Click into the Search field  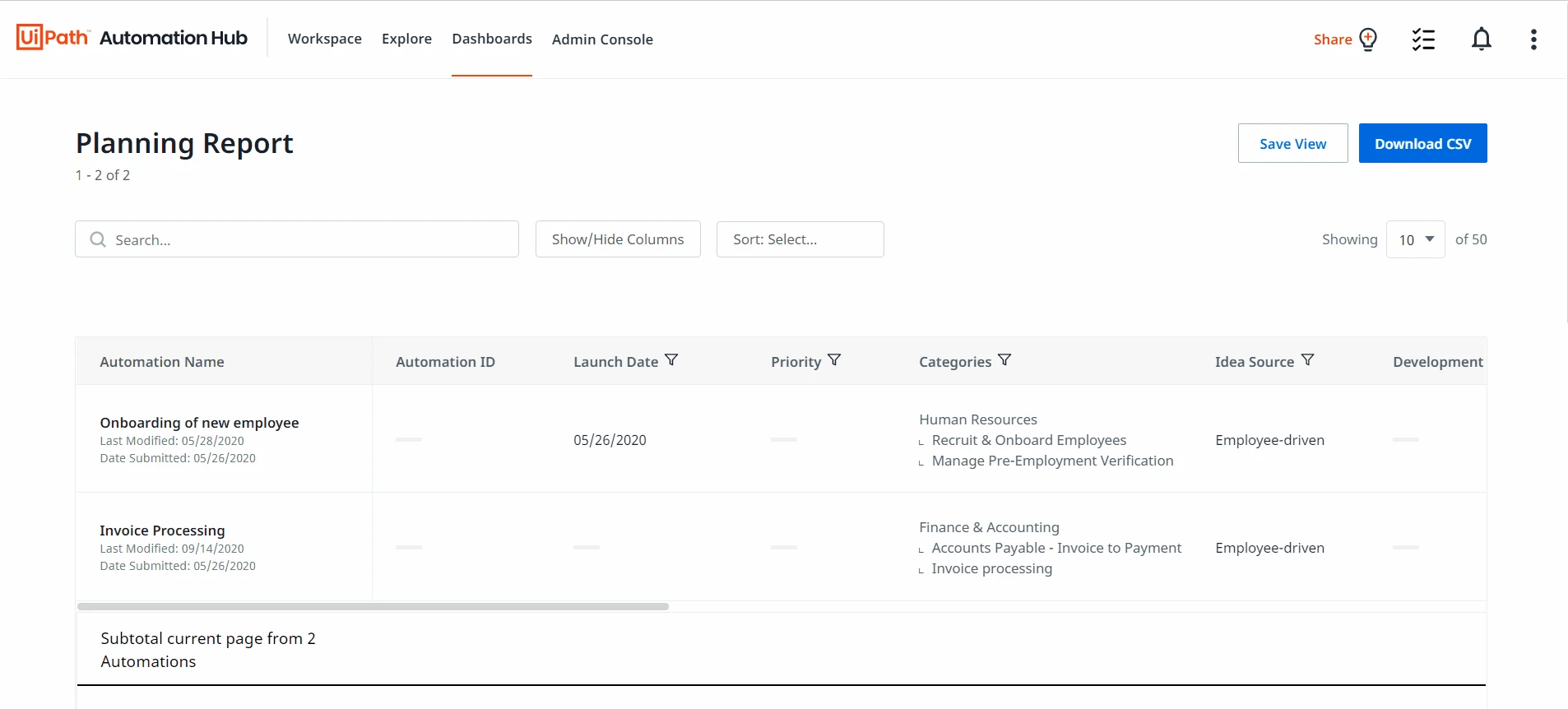(297, 239)
